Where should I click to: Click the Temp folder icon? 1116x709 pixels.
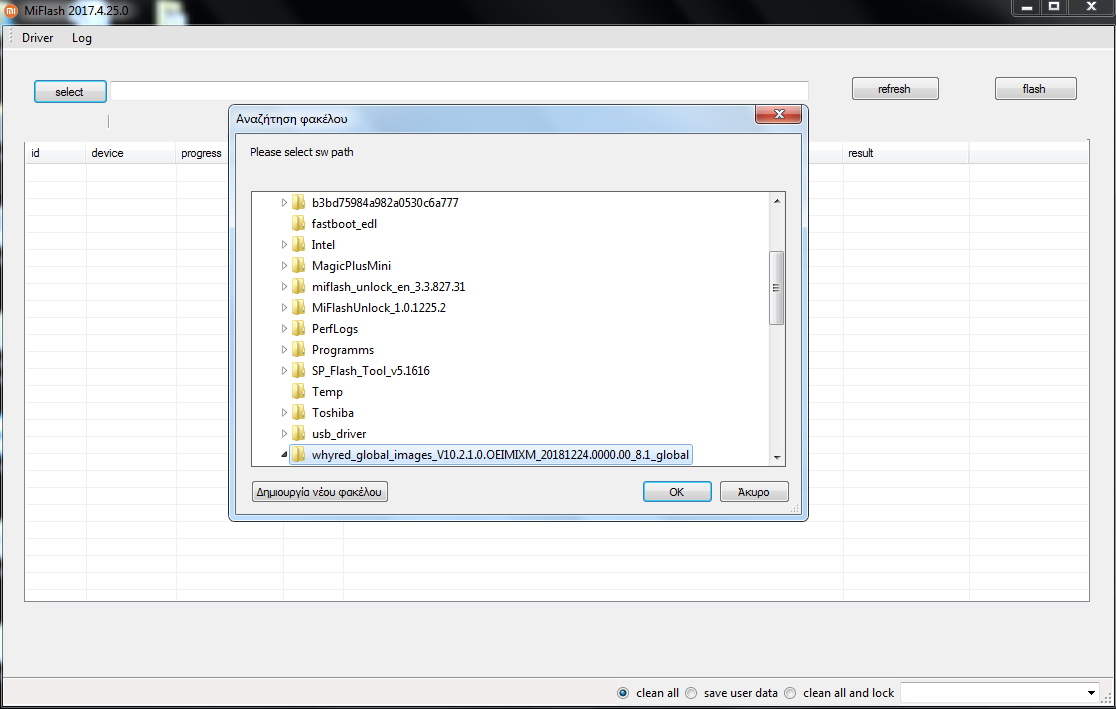299,392
